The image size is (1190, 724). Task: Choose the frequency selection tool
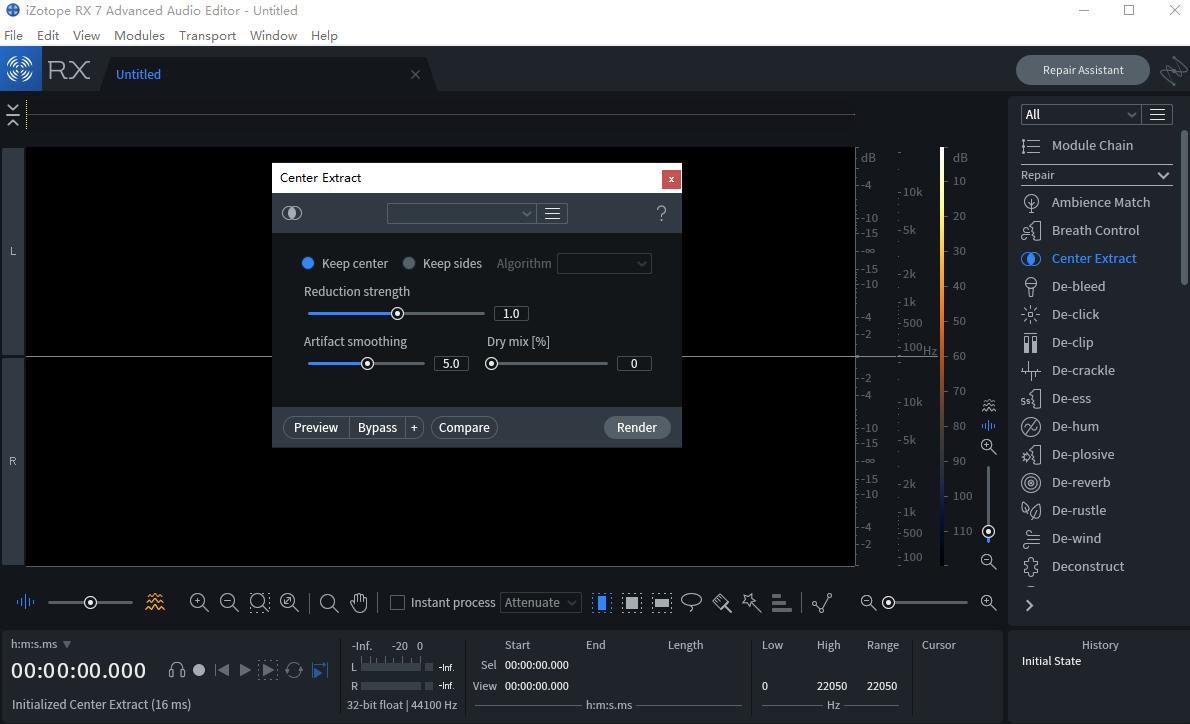click(x=662, y=603)
